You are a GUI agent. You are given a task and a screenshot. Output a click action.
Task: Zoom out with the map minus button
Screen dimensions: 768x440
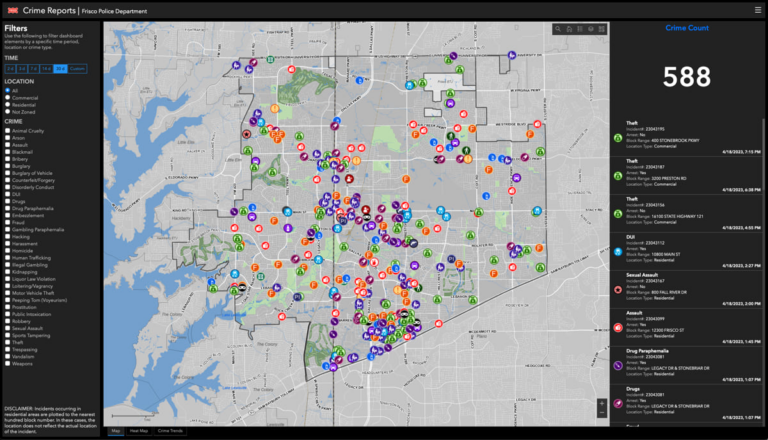(x=602, y=413)
